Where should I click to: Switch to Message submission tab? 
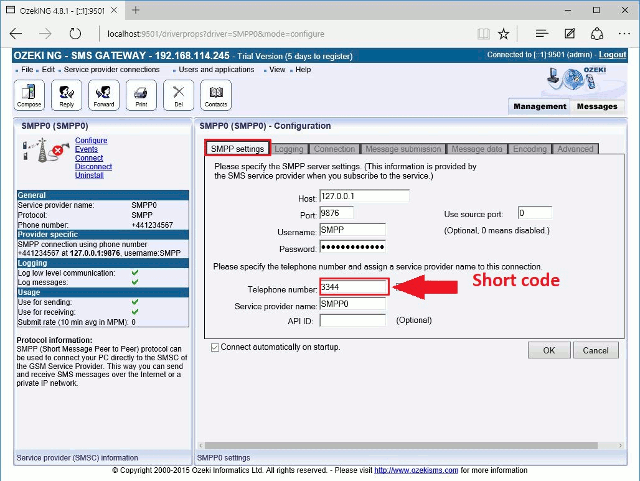(403, 149)
